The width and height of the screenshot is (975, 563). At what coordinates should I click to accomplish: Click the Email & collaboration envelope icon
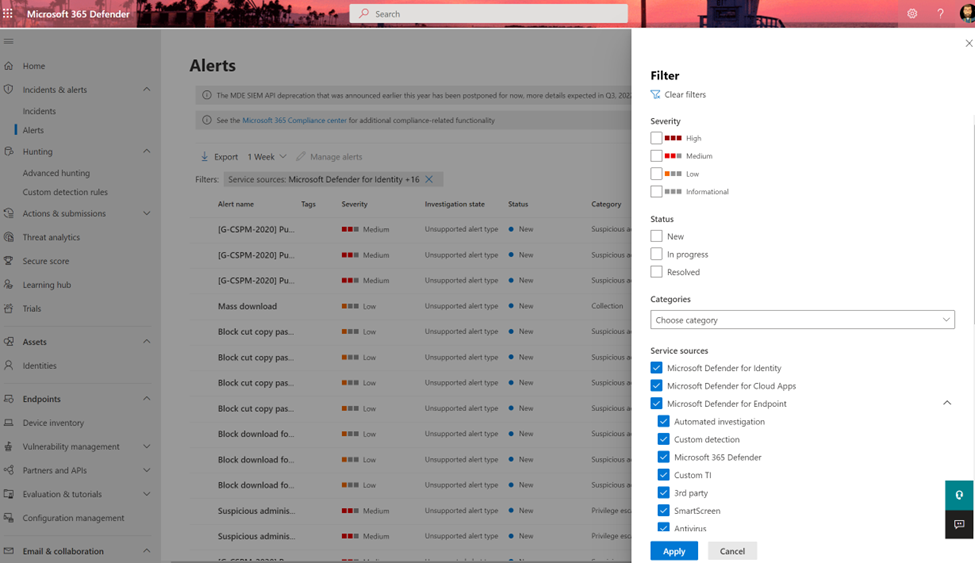click(8, 551)
